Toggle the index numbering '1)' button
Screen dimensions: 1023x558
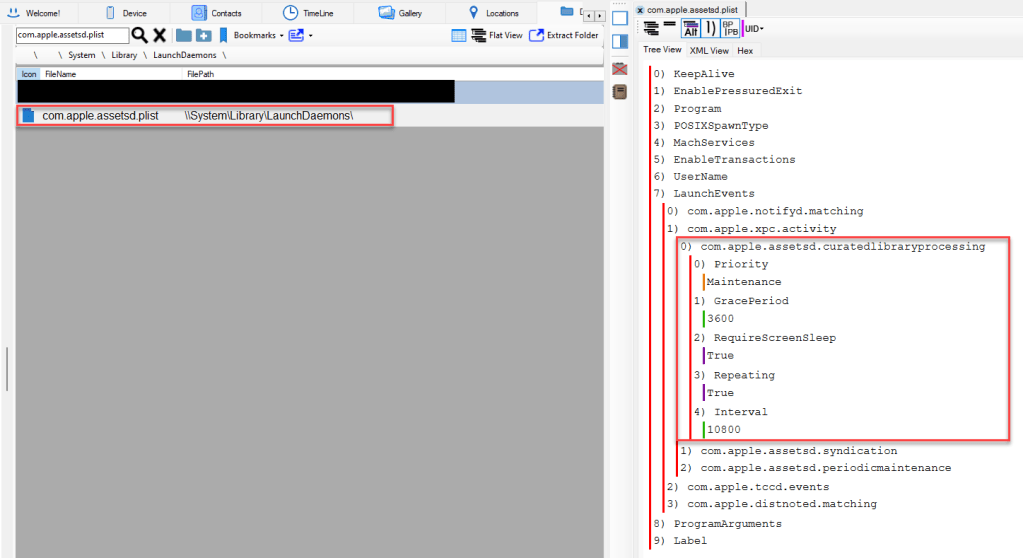coord(710,28)
